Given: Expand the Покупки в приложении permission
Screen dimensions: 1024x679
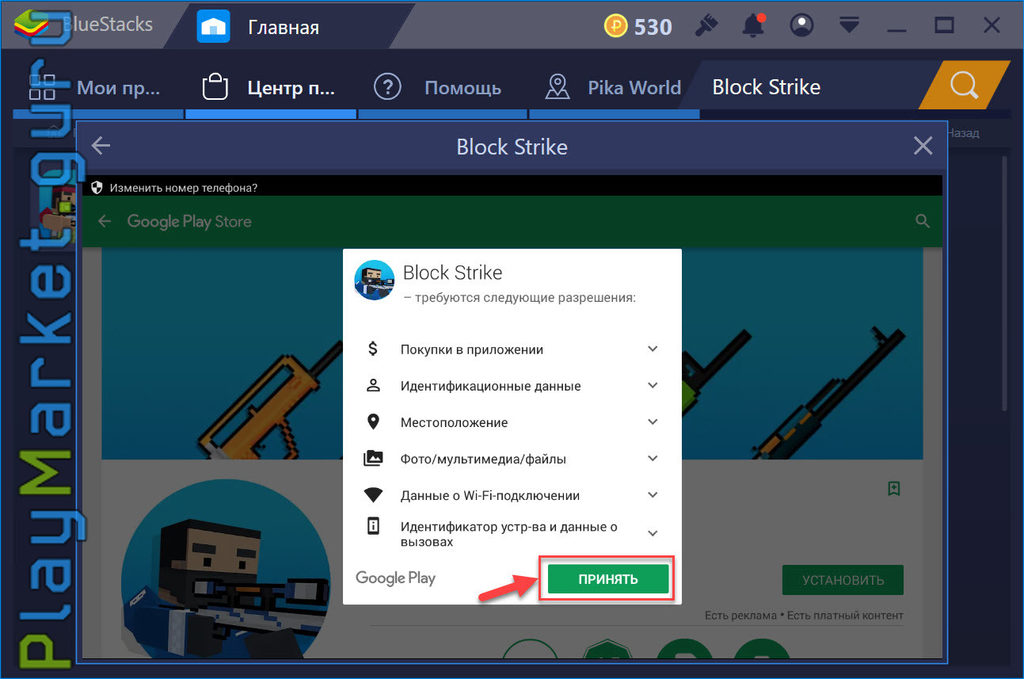Looking at the screenshot, I should point(652,349).
